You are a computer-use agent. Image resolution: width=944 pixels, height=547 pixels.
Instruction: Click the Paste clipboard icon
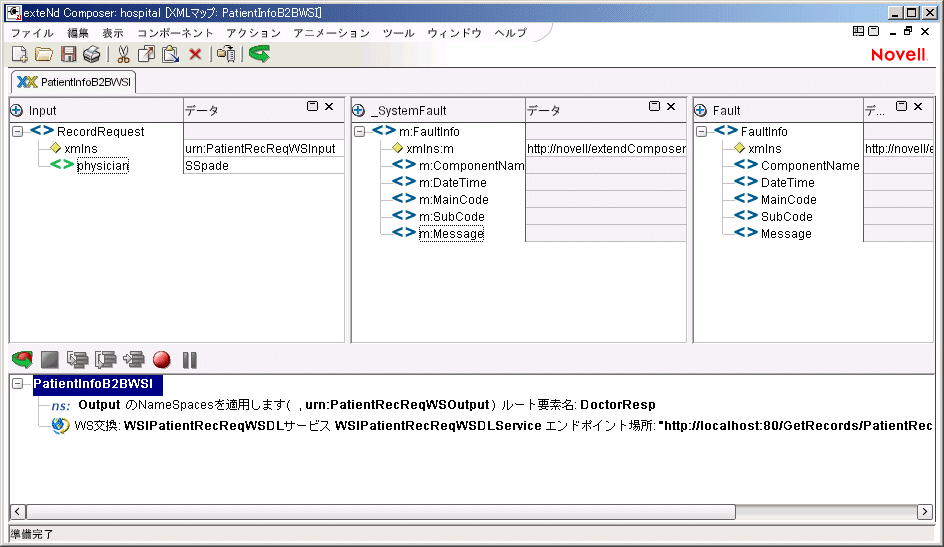pos(170,55)
